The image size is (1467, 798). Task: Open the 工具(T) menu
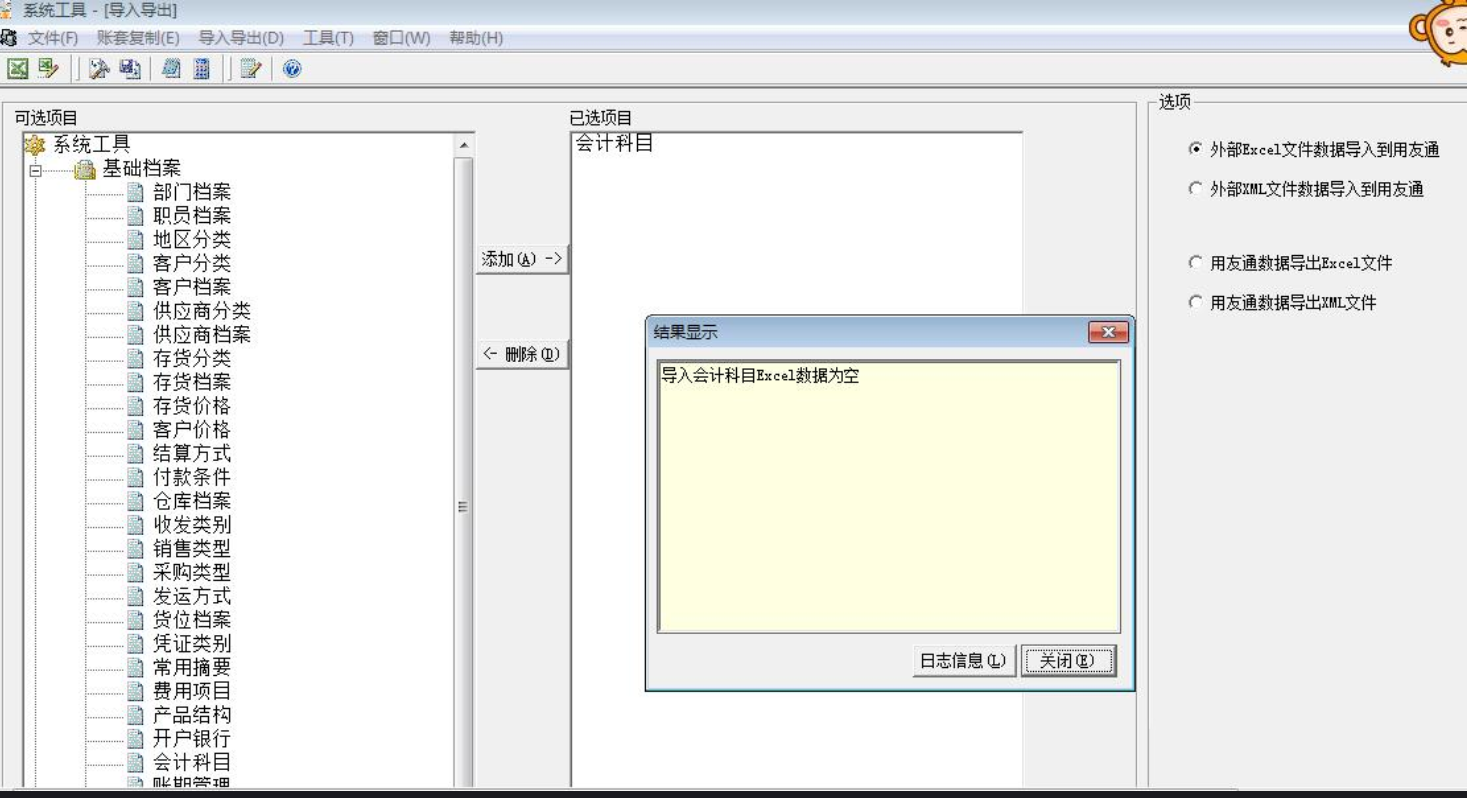[328, 38]
